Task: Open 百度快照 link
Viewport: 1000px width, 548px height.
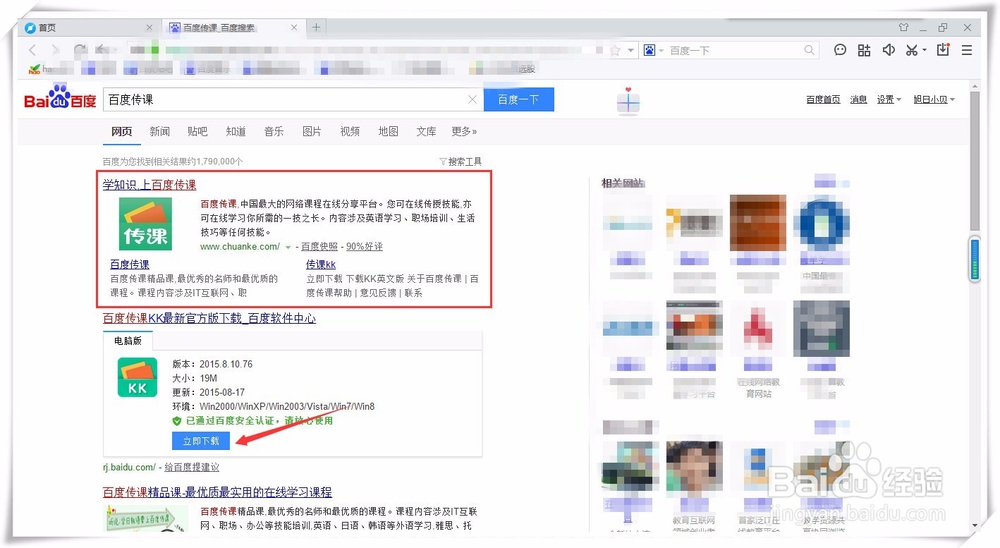Action: (320, 246)
